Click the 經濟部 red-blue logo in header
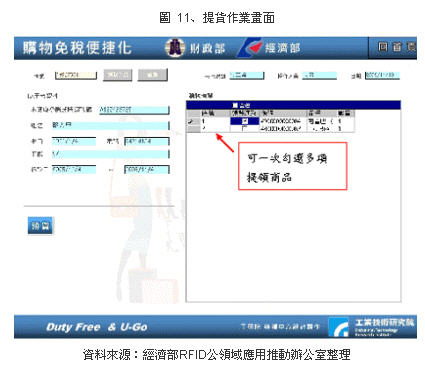This screenshot has width=425, height=367. (250, 48)
